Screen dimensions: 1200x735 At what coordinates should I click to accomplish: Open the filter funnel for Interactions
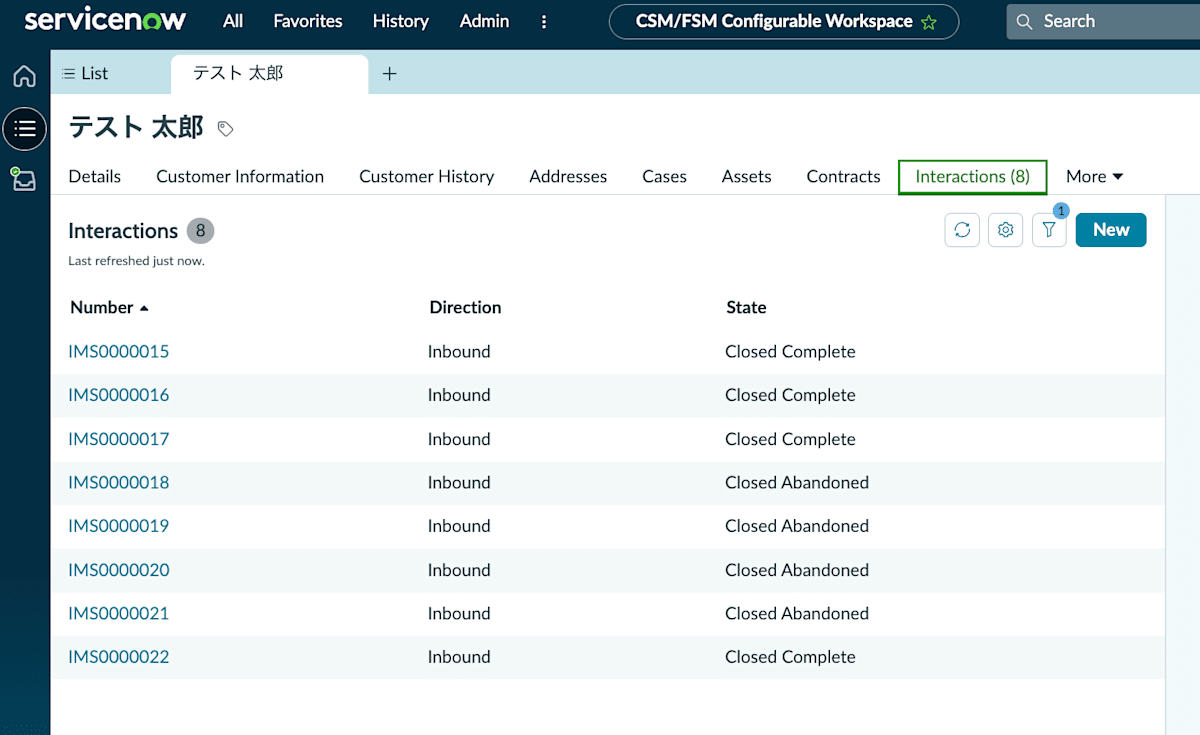click(x=1049, y=230)
